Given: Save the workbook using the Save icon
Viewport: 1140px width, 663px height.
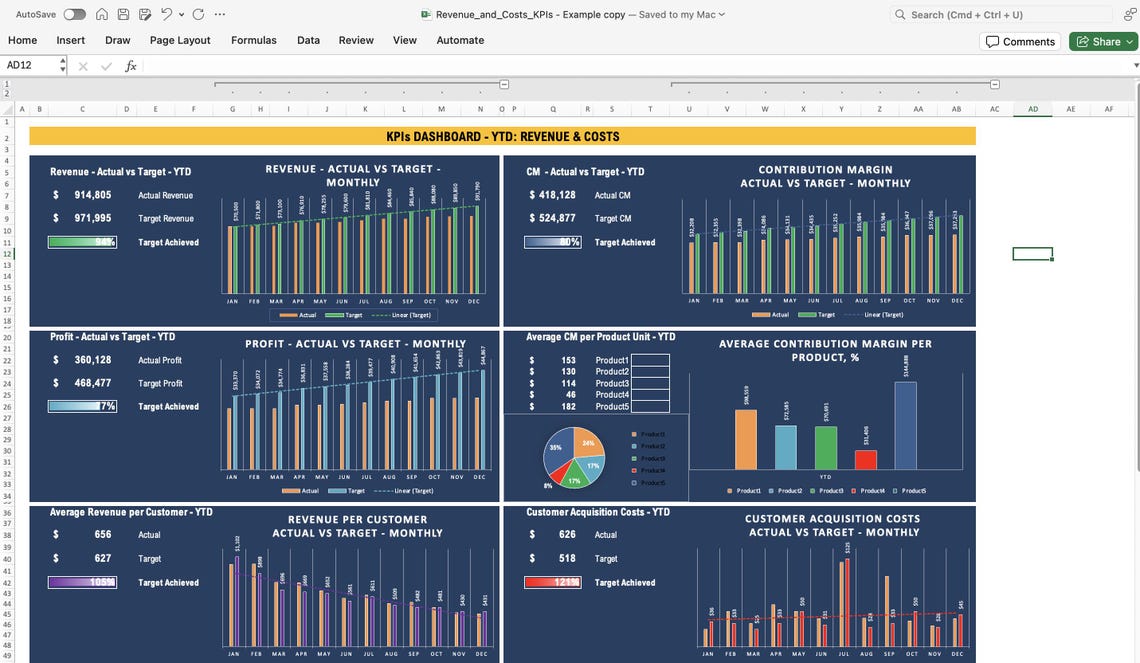Looking at the screenshot, I should coord(123,14).
